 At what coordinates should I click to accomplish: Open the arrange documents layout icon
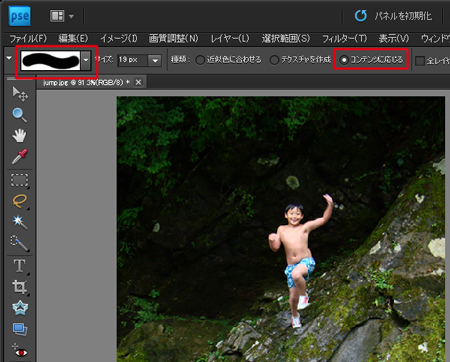click(57, 16)
